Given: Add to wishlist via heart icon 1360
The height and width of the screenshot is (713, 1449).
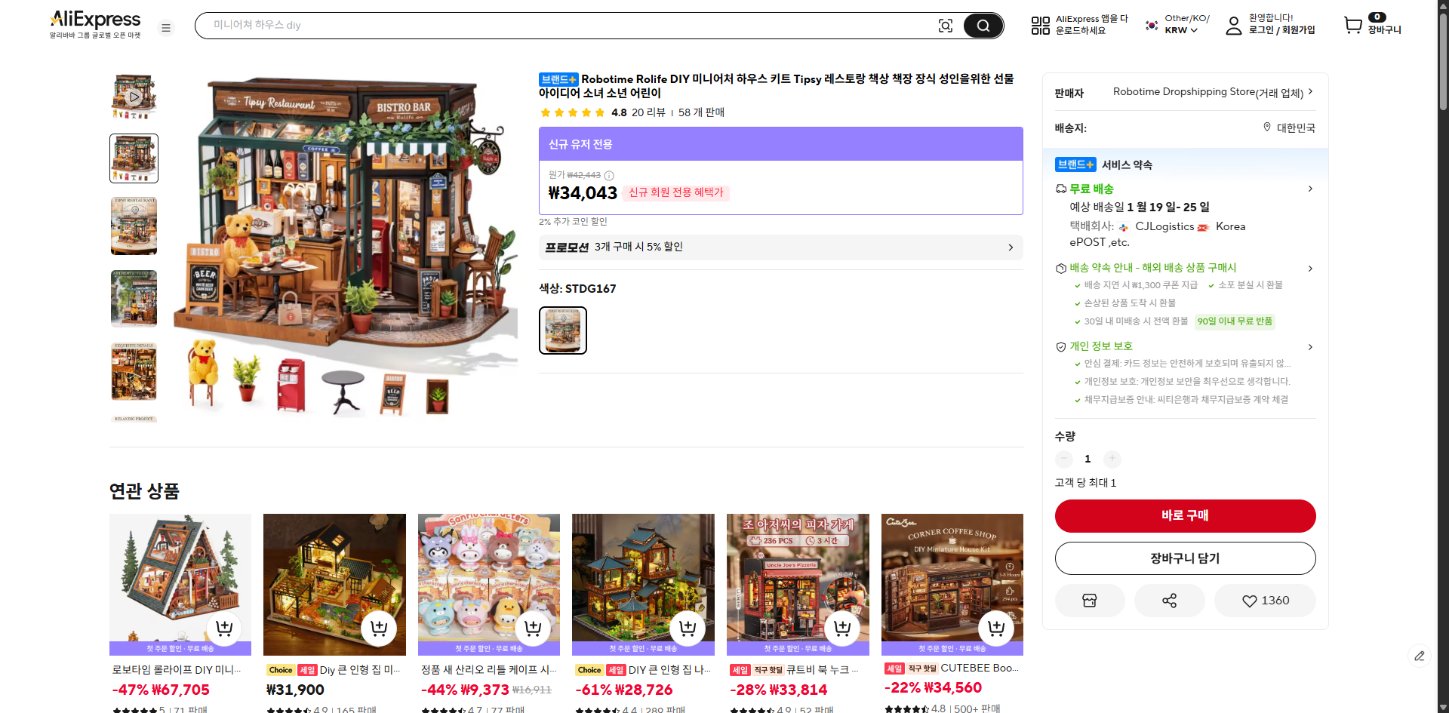Looking at the screenshot, I should pos(1264,601).
